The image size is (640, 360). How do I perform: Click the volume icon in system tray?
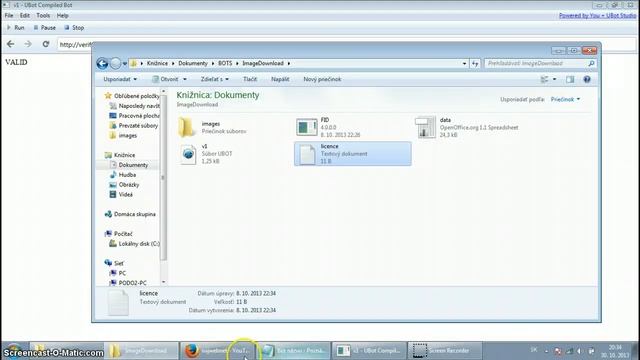point(580,351)
